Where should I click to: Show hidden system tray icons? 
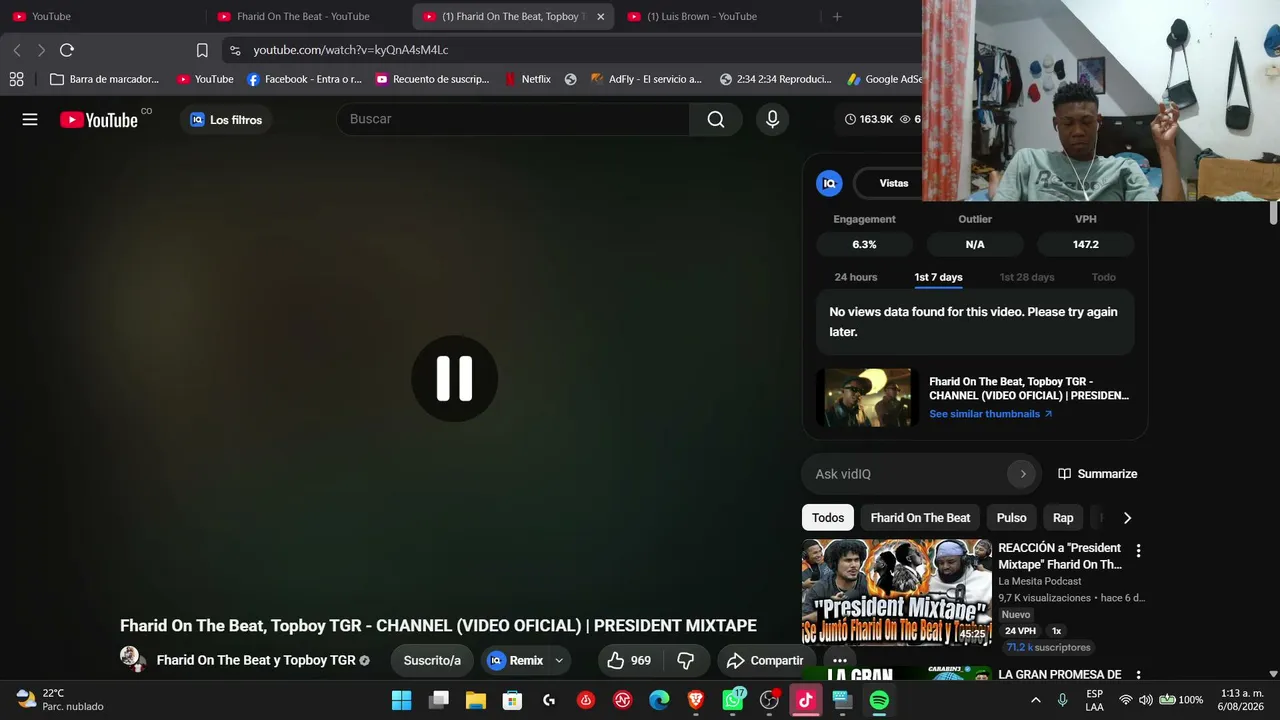click(x=1035, y=700)
